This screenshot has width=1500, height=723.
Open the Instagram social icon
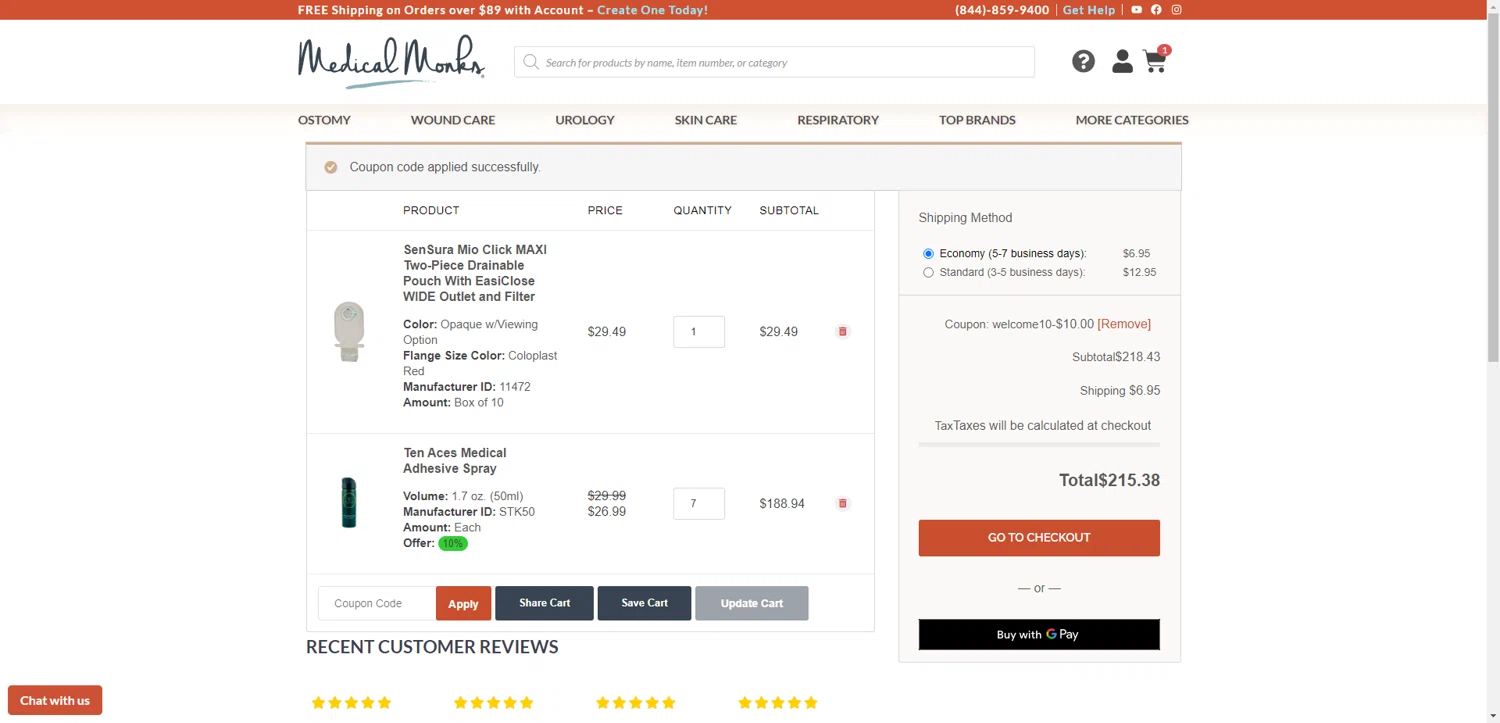click(1177, 10)
